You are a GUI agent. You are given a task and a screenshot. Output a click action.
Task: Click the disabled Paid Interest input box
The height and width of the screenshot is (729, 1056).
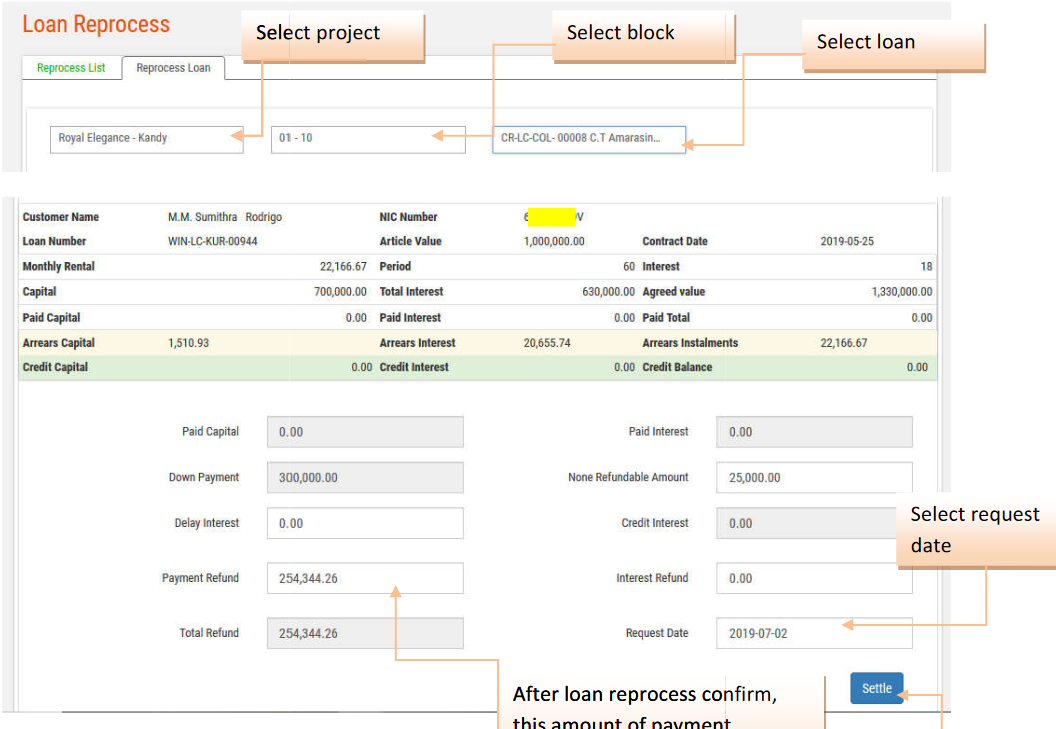click(x=813, y=432)
